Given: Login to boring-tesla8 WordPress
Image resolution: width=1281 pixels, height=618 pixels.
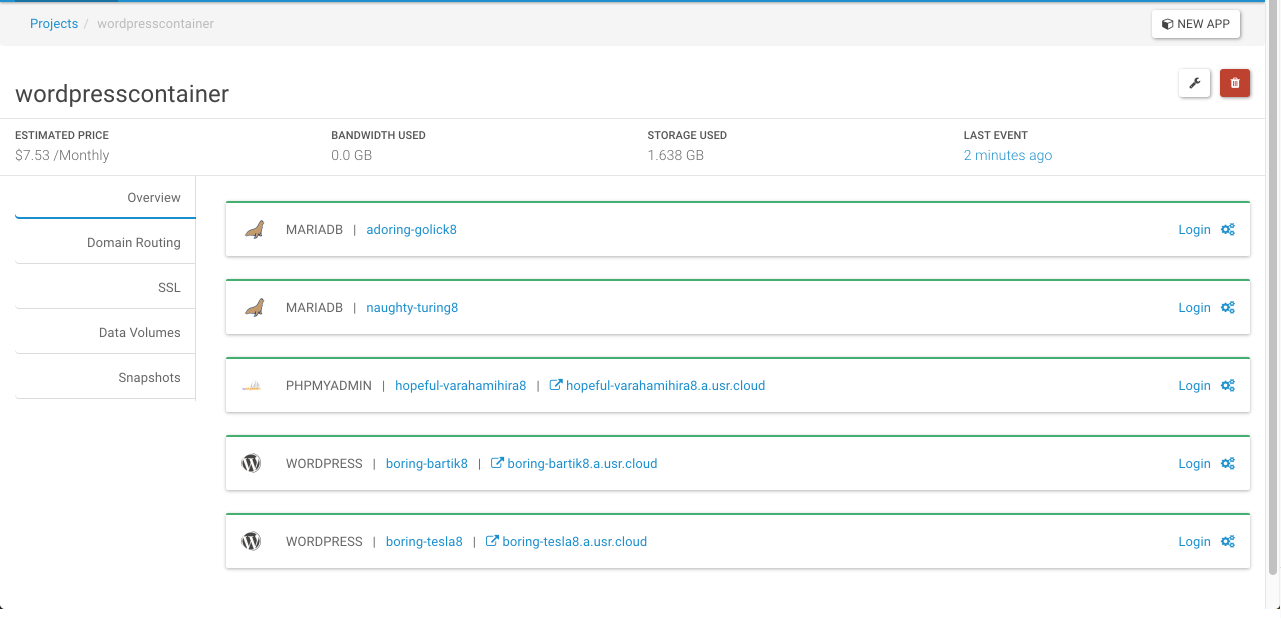Looking at the screenshot, I should tap(1194, 541).
